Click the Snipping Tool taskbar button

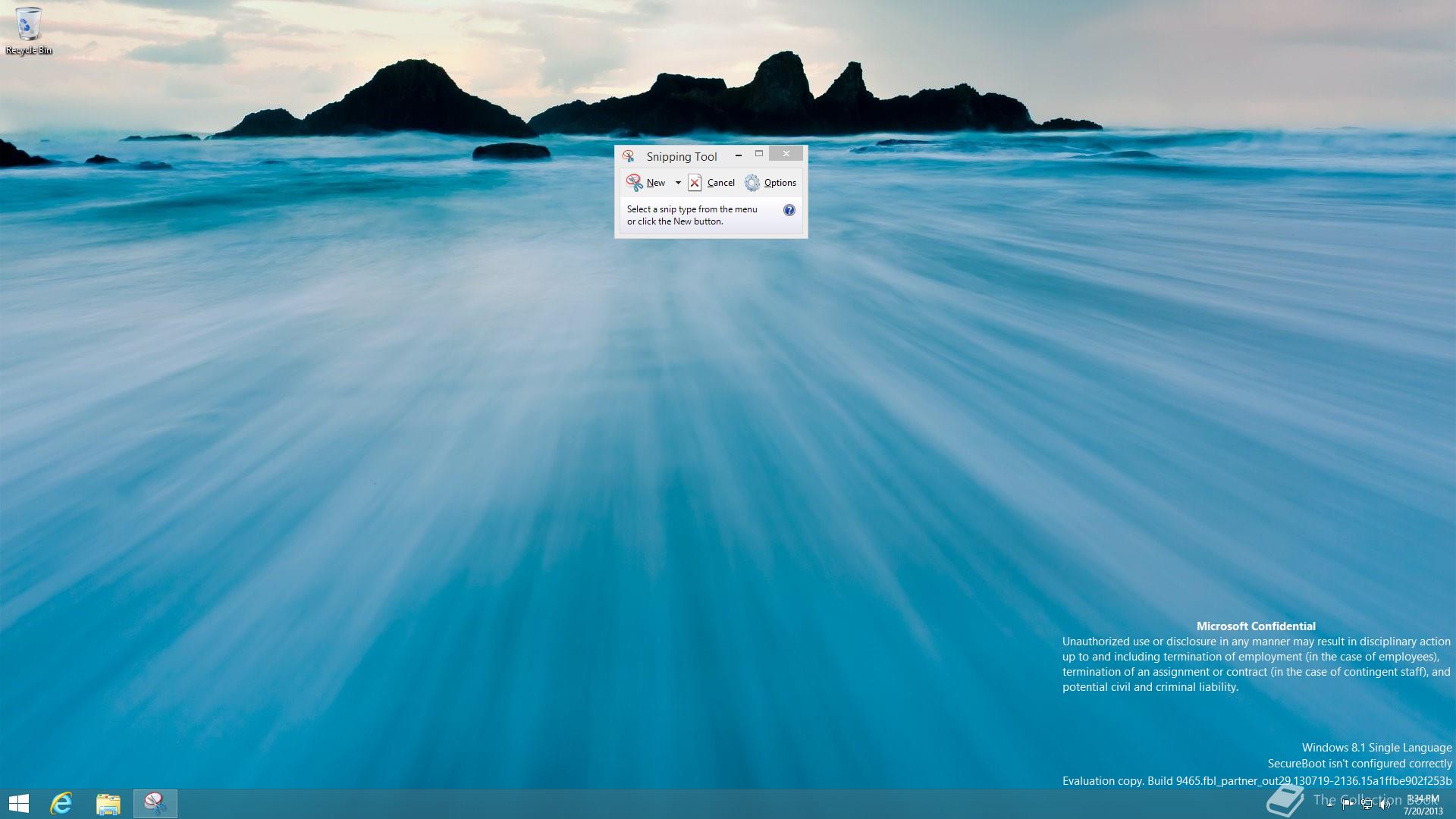pyautogui.click(x=155, y=804)
